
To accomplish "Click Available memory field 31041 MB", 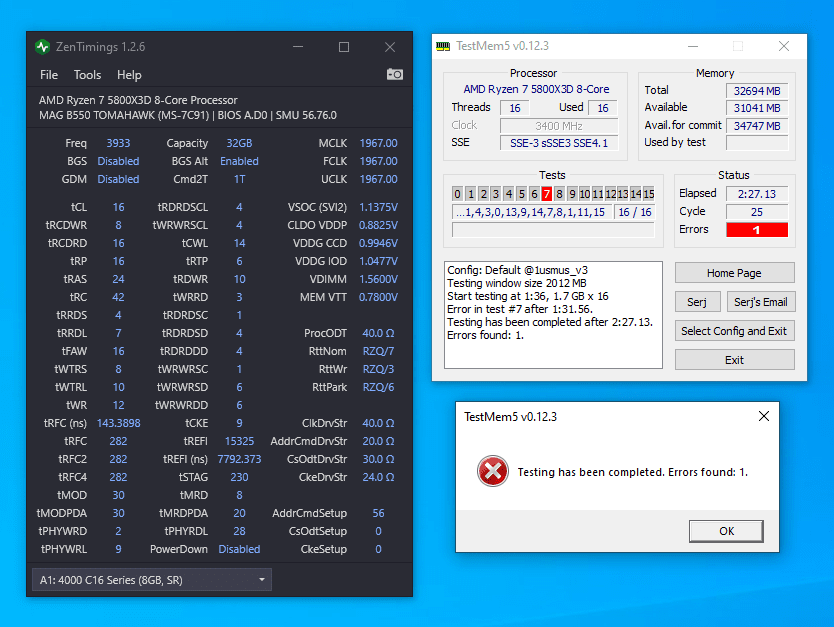I will pos(756,108).
